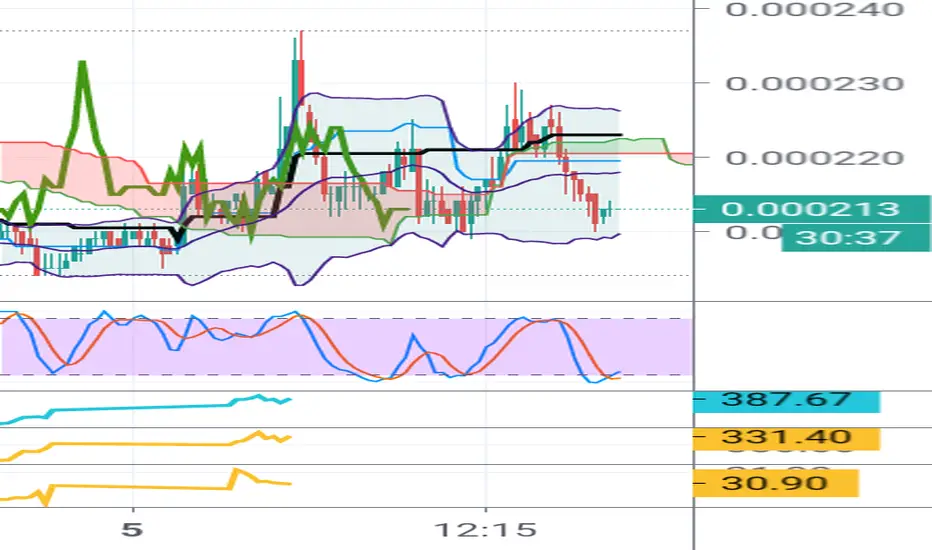Screen dimensions: 932x550
Task: Click the current price tag 0.000213
Action: [x=812, y=209]
